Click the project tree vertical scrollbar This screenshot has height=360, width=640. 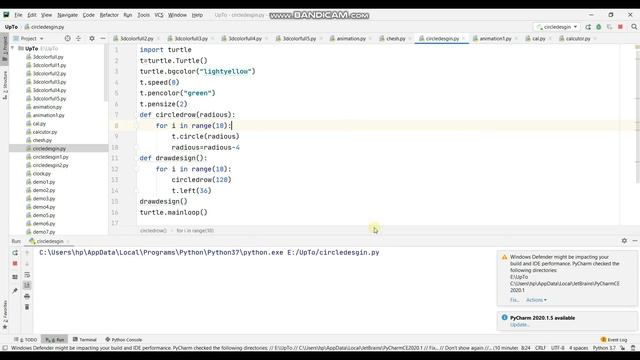pos(106,73)
